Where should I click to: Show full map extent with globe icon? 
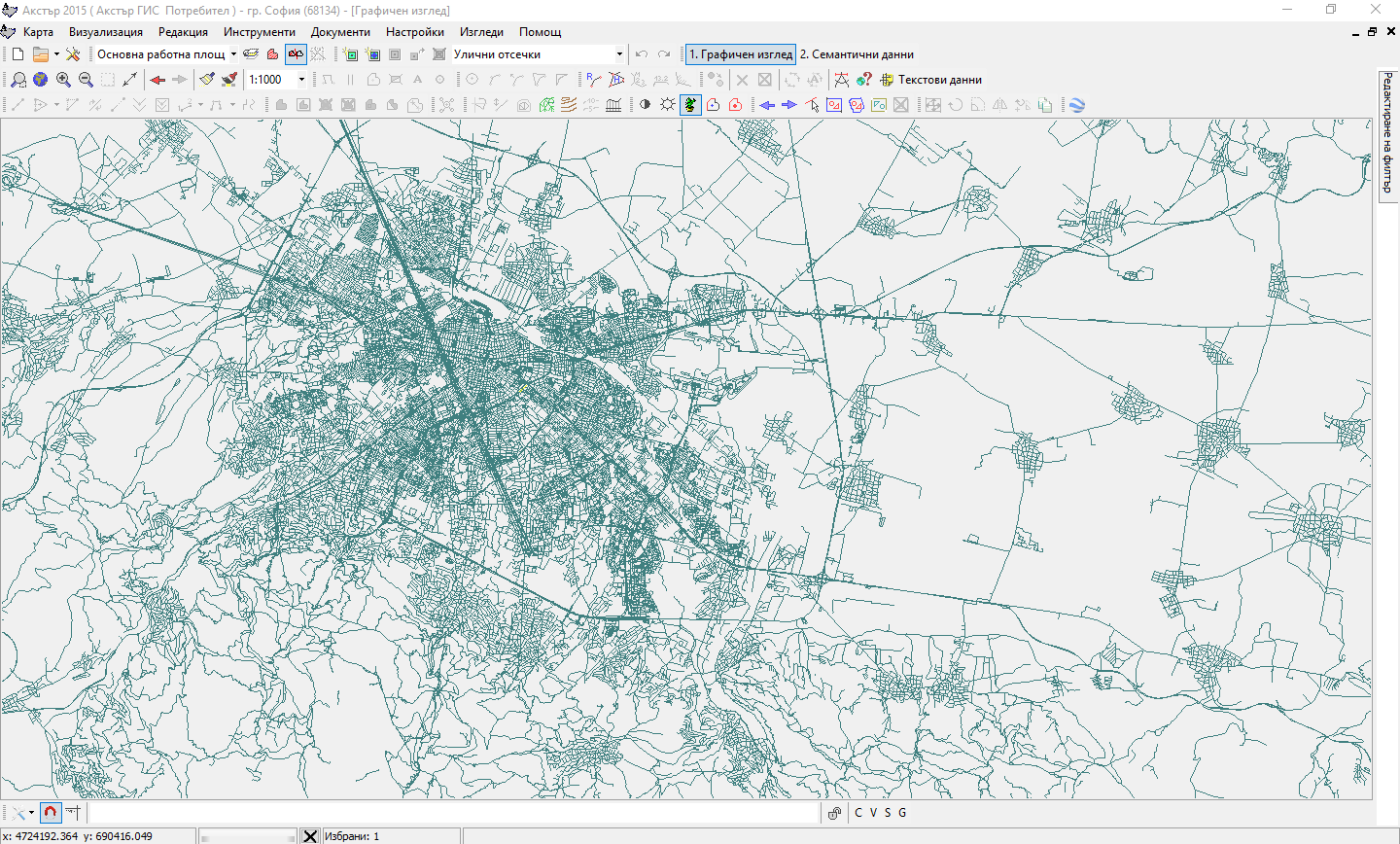click(x=40, y=80)
